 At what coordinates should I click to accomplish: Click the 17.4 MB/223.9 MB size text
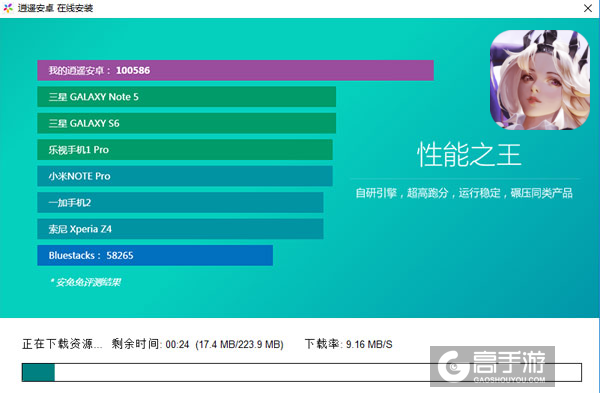pyautogui.click(x=239, y=344)
